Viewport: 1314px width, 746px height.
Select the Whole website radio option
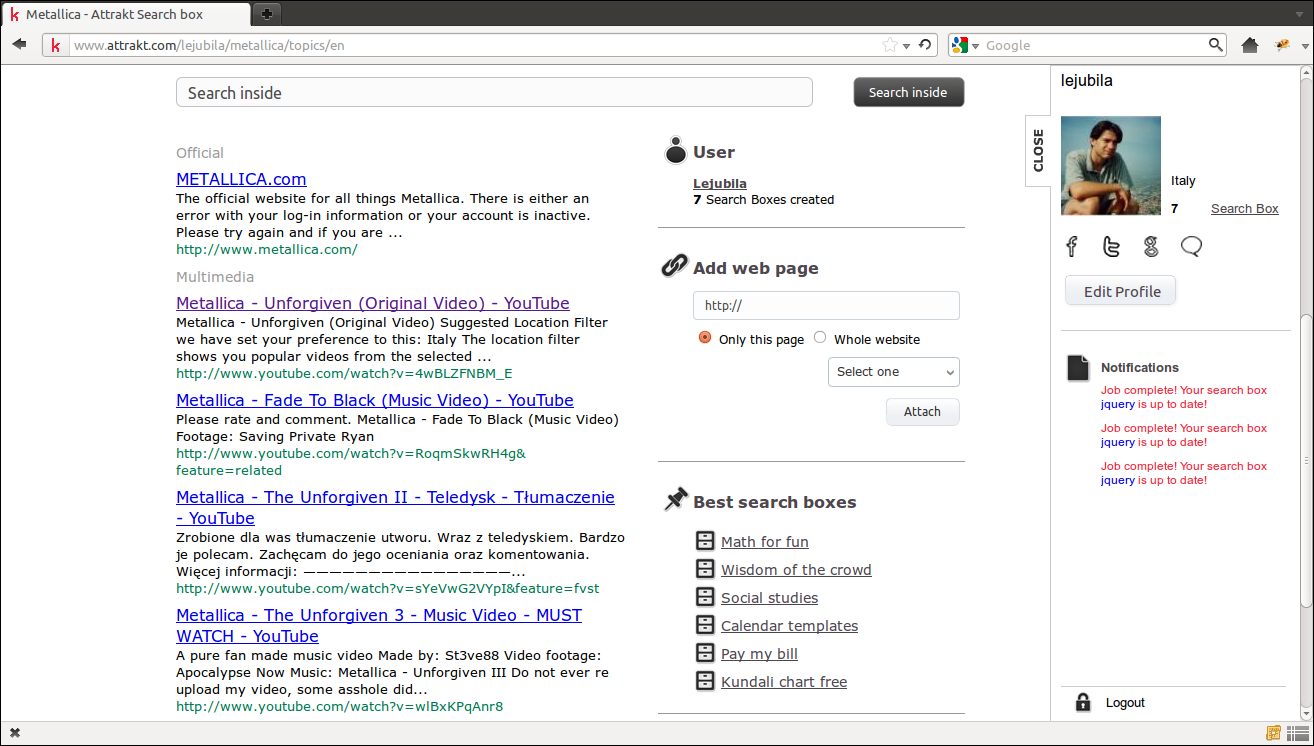tap(820, 338)
